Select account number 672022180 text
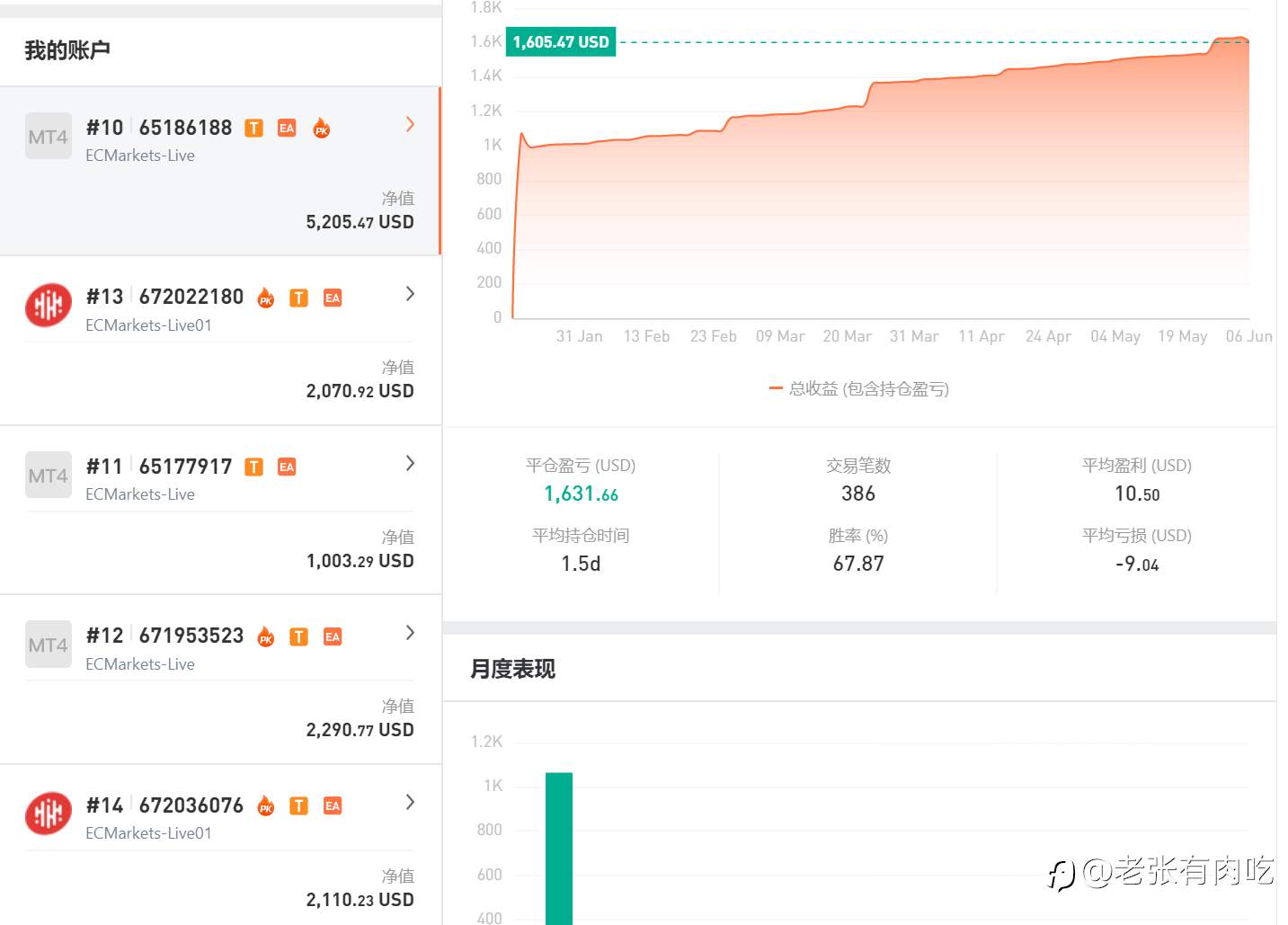Screen dimensions: 1288x925 coord(191,297)
